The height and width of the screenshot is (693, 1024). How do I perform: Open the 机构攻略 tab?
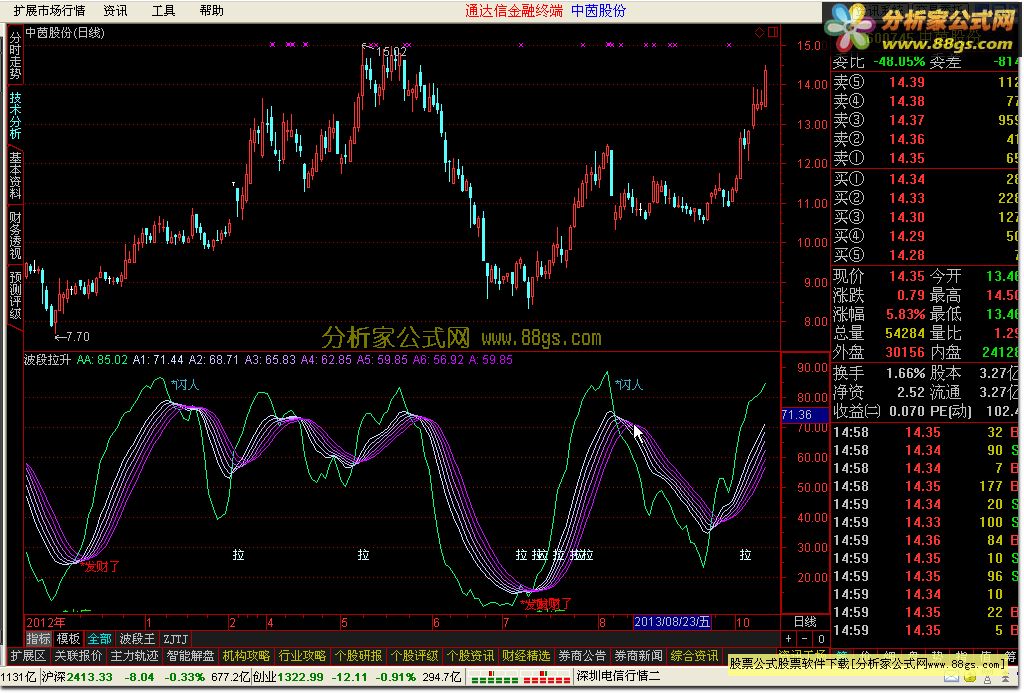(x=246, y=656)
